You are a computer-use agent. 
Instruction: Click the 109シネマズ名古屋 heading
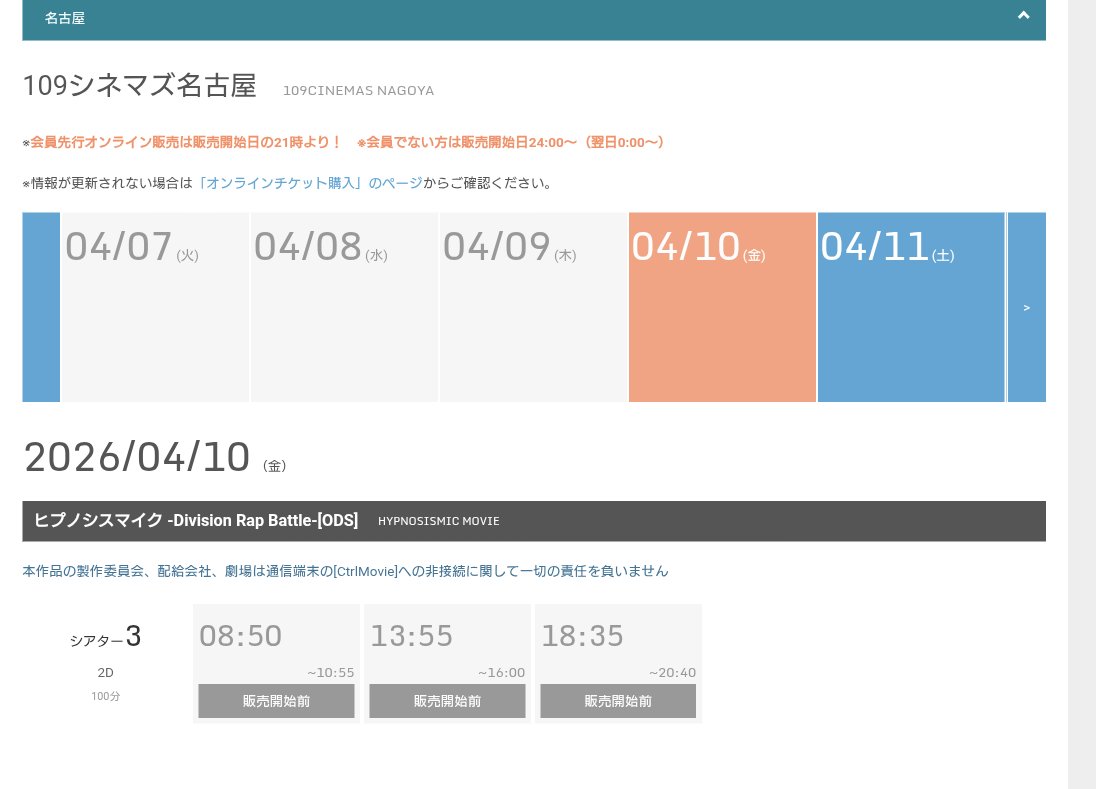point(139,86)
